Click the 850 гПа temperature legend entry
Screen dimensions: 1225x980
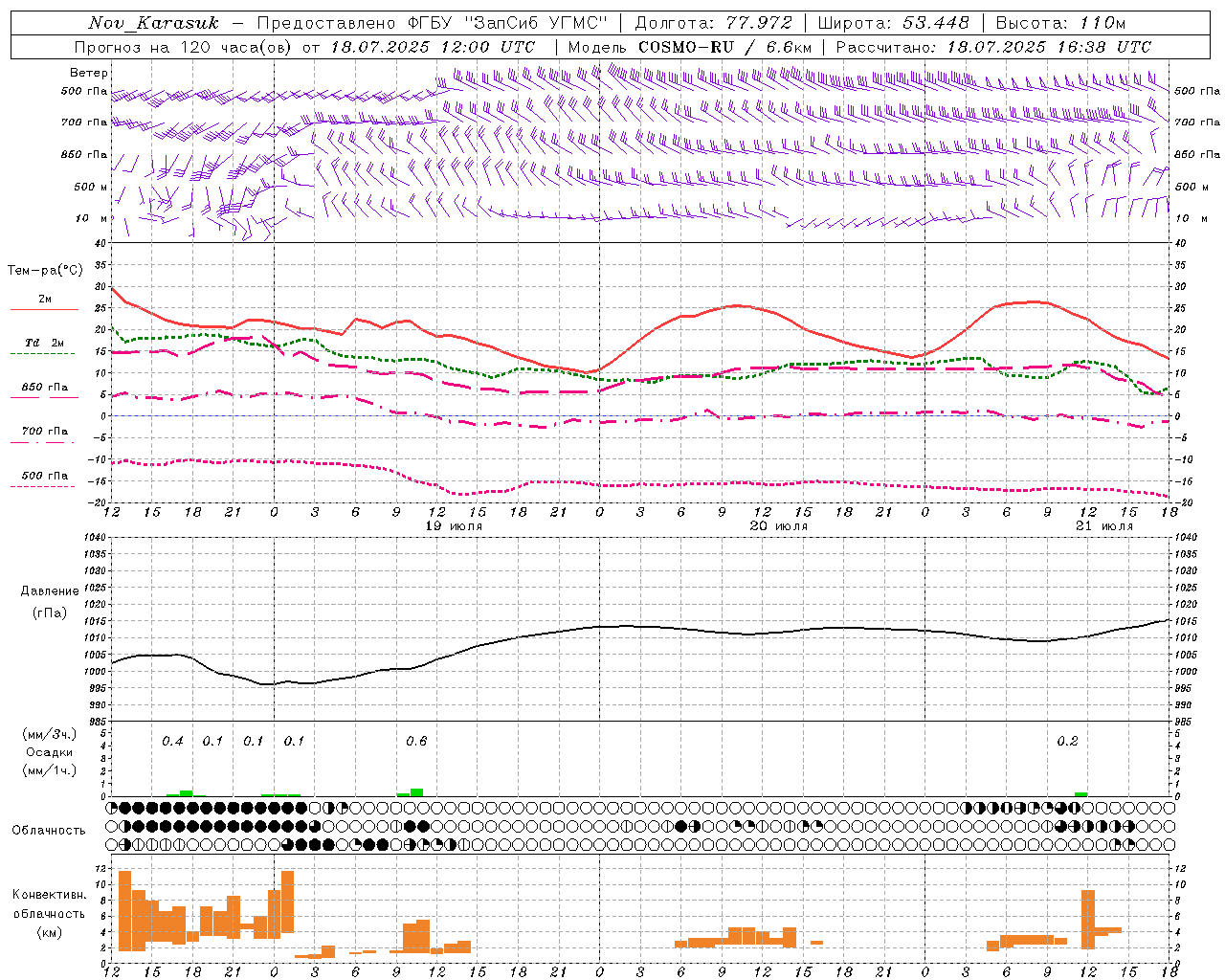click(x=45, y=388)
